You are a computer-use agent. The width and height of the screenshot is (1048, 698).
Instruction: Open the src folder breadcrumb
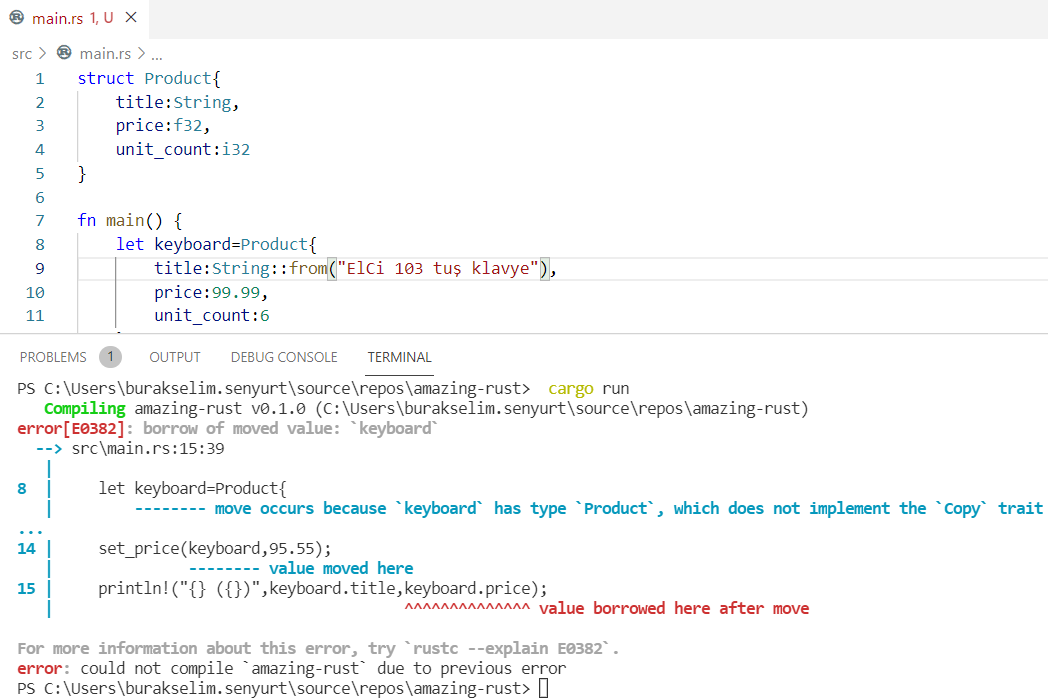click(22, 54)
